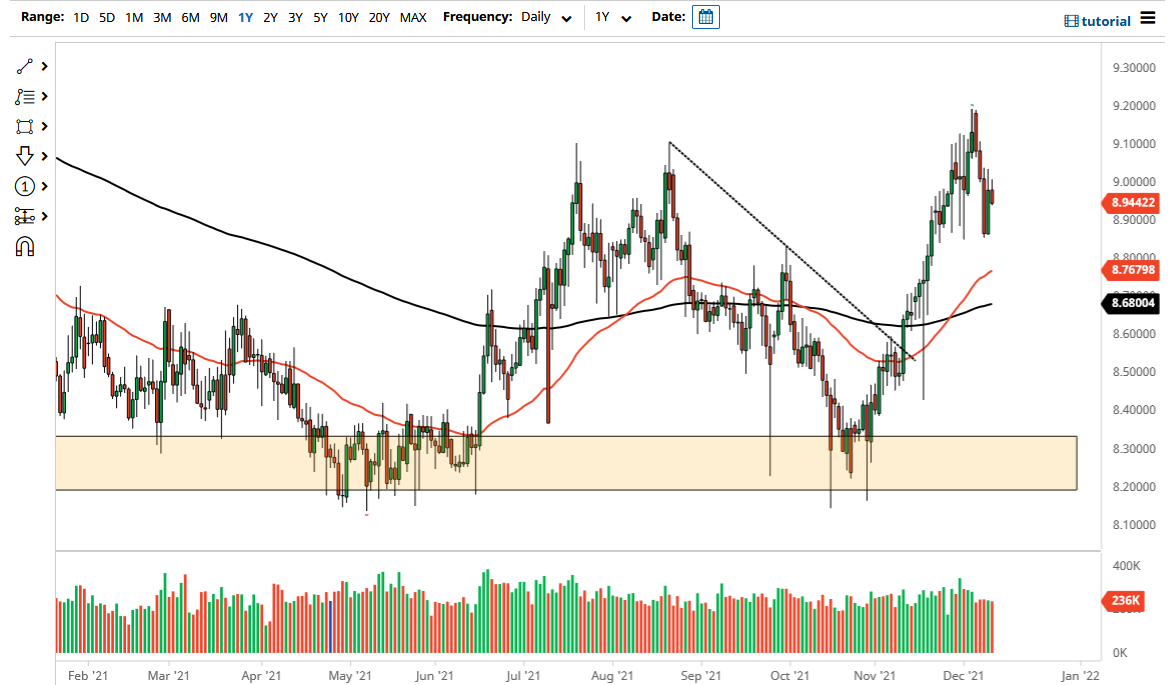The height and width of the screenshot is (685, 1172).
Task: Switch to the 3Y range tab
Action: pos(295,17)
